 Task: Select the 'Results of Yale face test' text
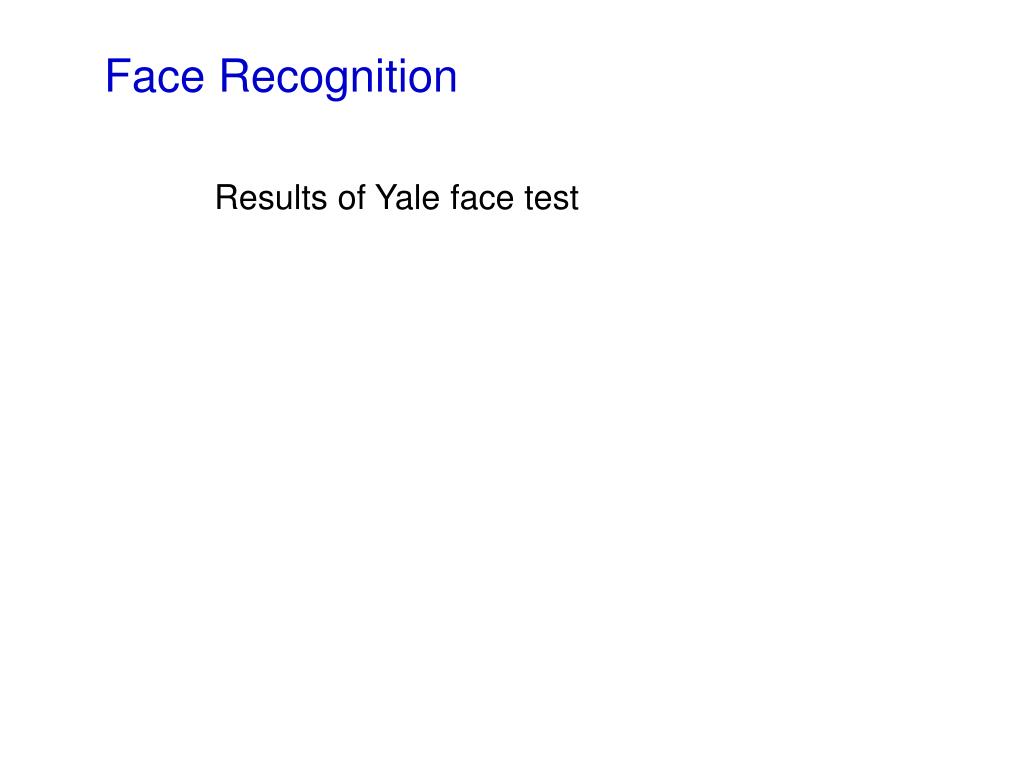pos(397,198)
